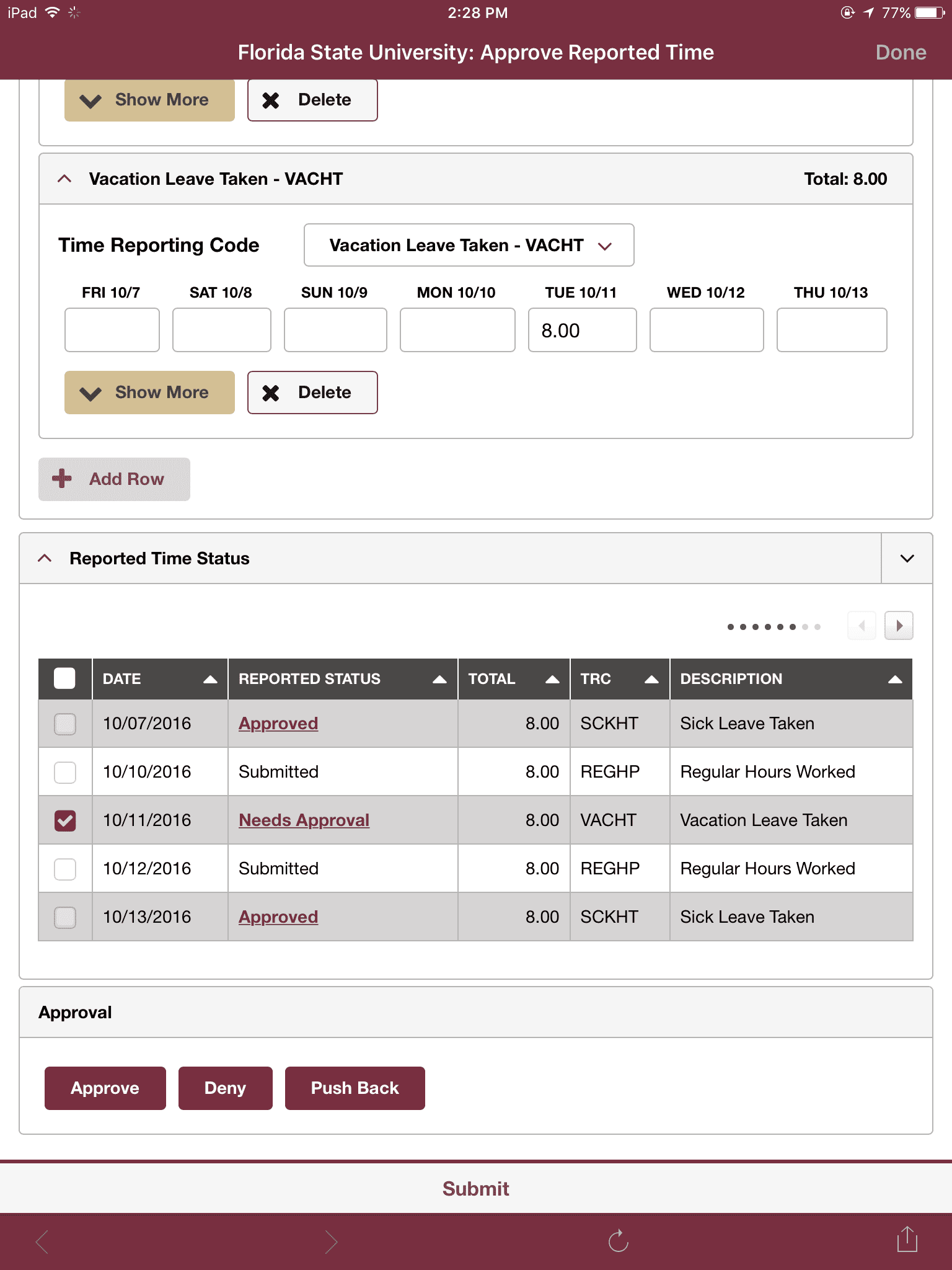The width and height of the screenshot is (952, 1270).
Task: Tap the location arrow status icon
Action: pyautogui.click(x=868, y=13)
